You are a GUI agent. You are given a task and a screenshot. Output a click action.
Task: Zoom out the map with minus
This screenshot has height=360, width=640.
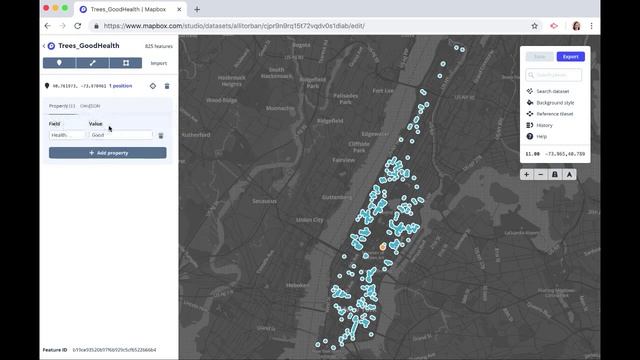point(541,175)
